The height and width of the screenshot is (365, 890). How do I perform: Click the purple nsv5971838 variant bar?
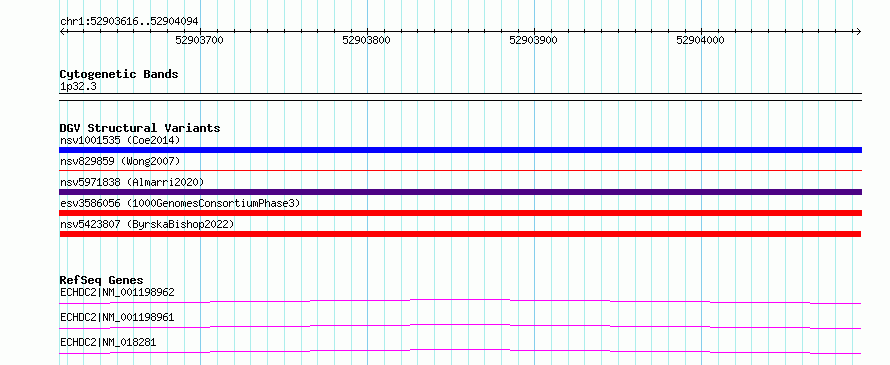(x=460, y=192)
